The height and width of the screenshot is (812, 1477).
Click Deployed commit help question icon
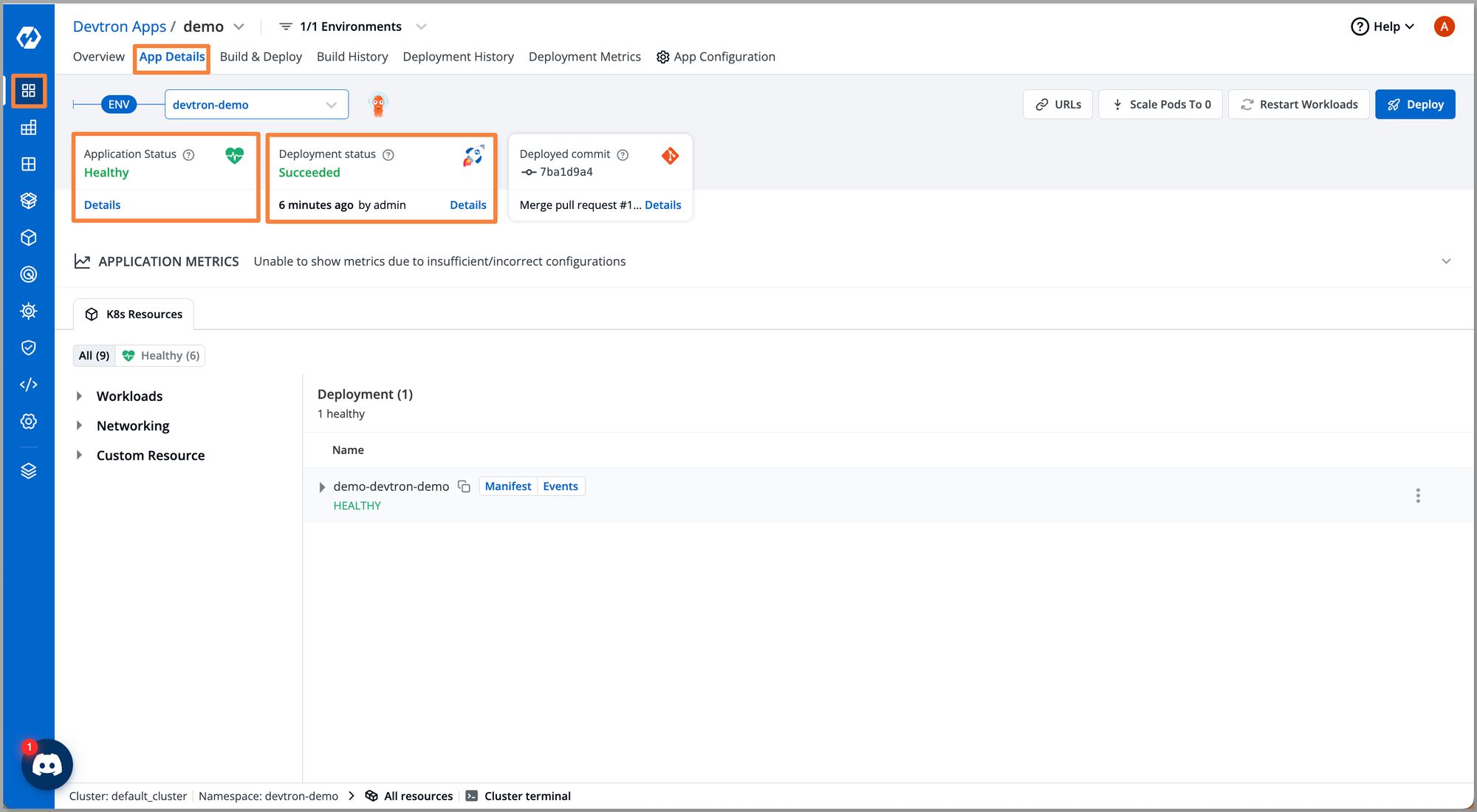(623, 155)
